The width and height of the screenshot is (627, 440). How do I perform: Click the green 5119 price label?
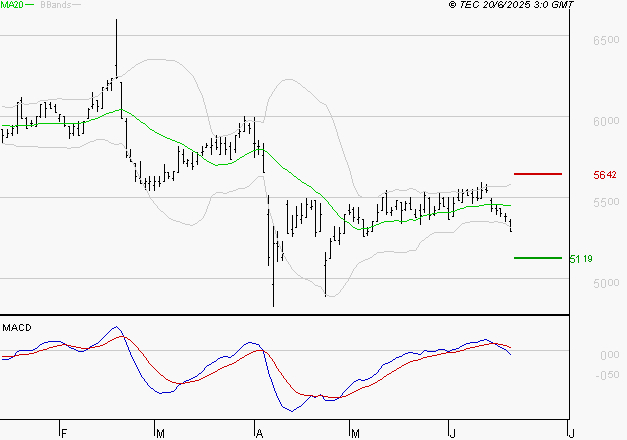click(x=581, y=259)
